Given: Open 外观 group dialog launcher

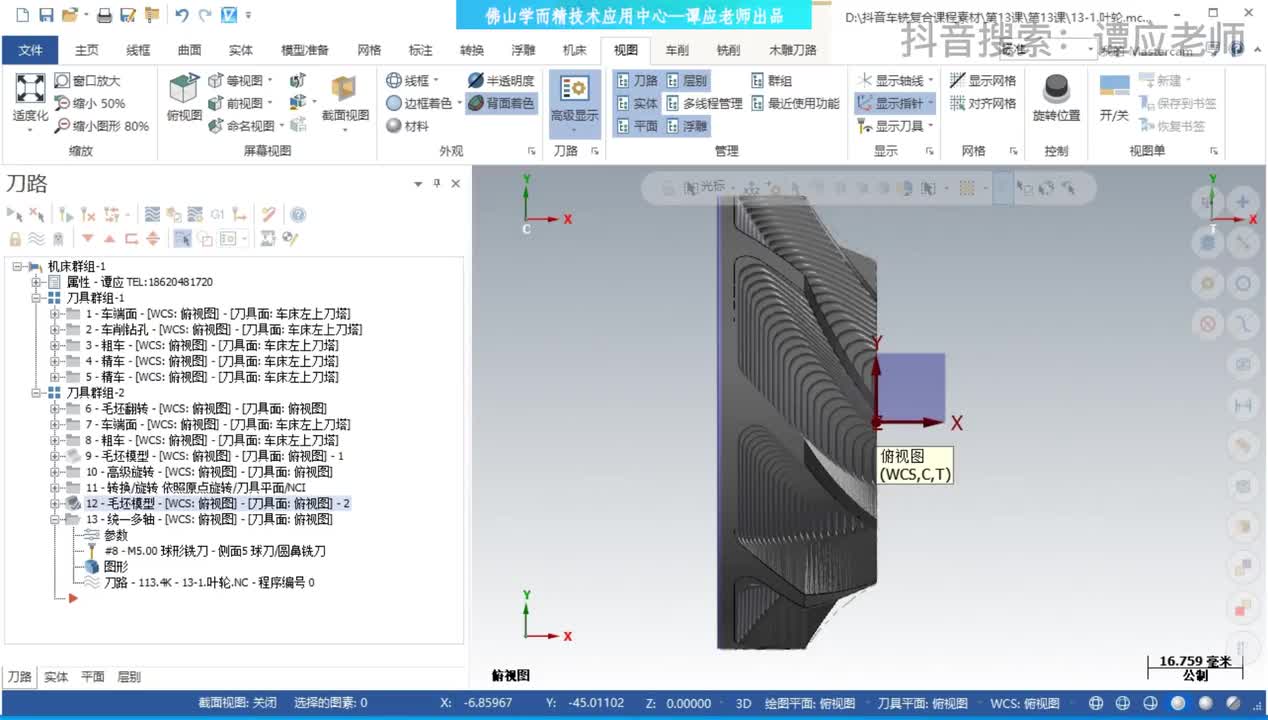Looking at the screenshot, I should click(531, 151).
